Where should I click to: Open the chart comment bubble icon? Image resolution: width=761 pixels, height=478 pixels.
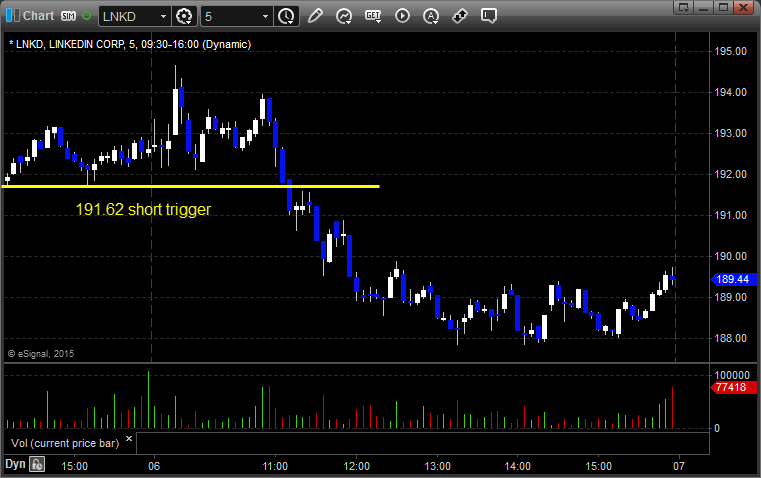(489, 16)
